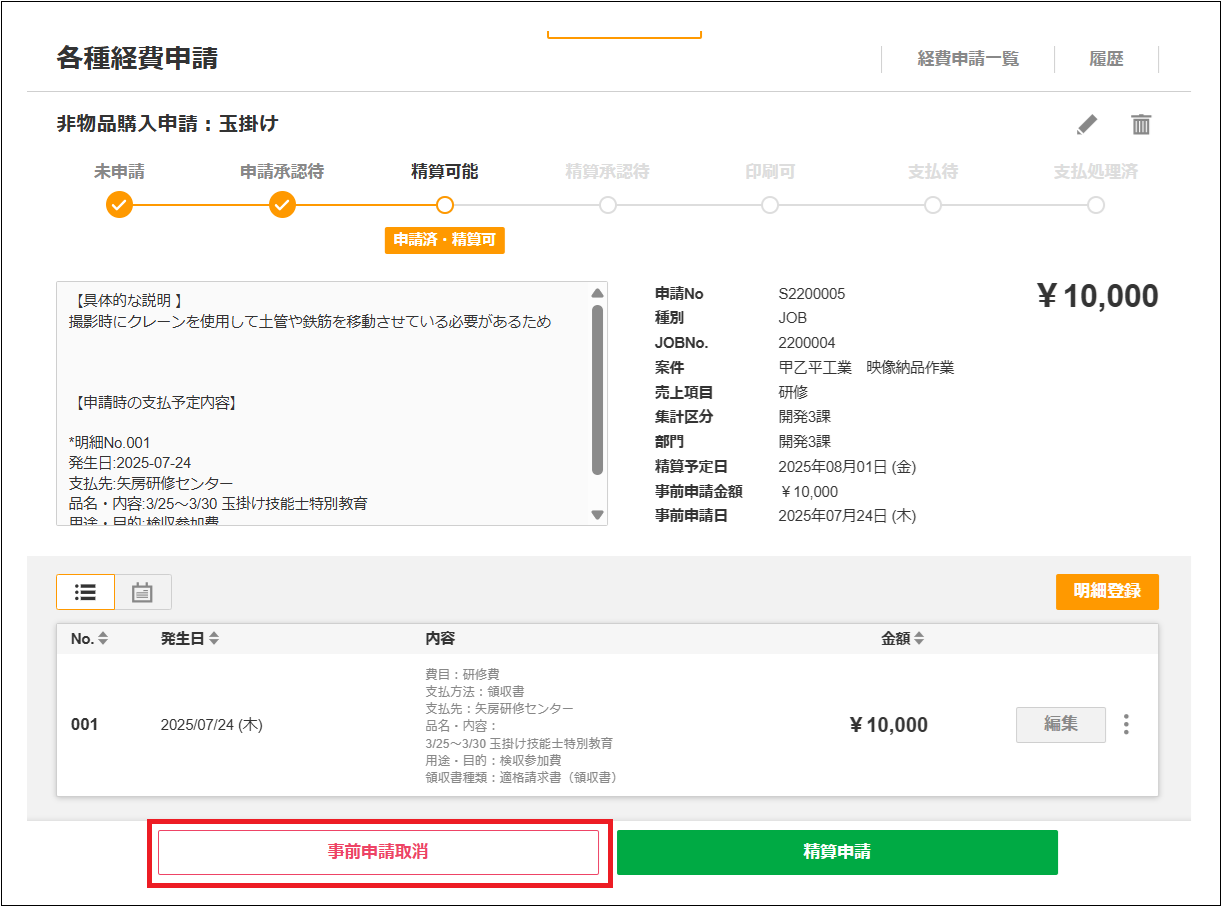The height and width of the screenshot is (911, 1224).
Task: Sort table by No. column
Action: pyautogui.click(x=89, y=639)
